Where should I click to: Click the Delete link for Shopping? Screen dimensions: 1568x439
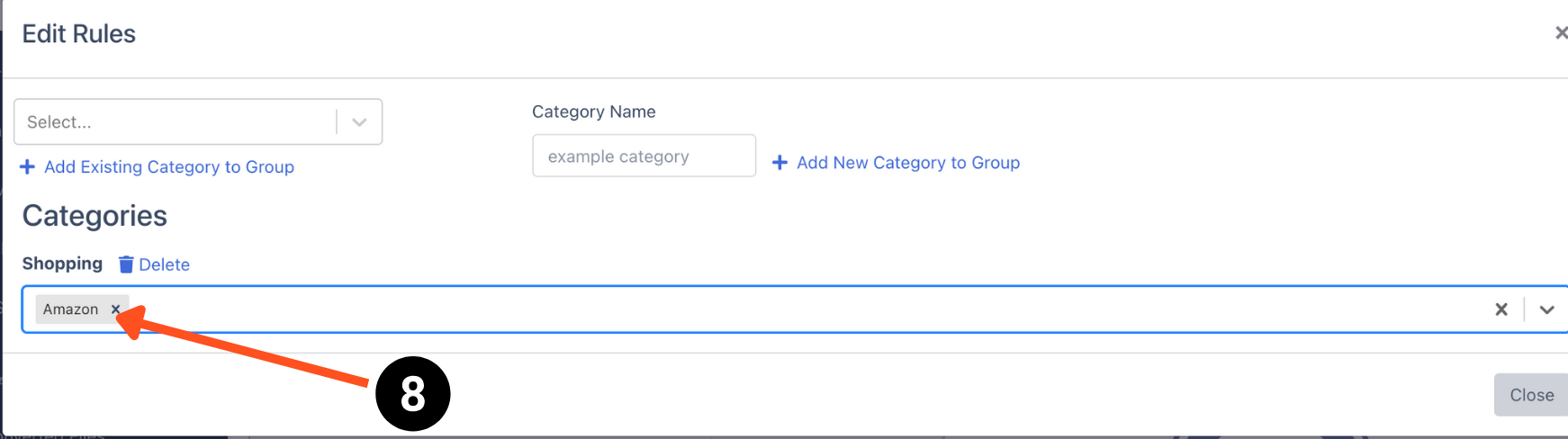tap(164, 264)
